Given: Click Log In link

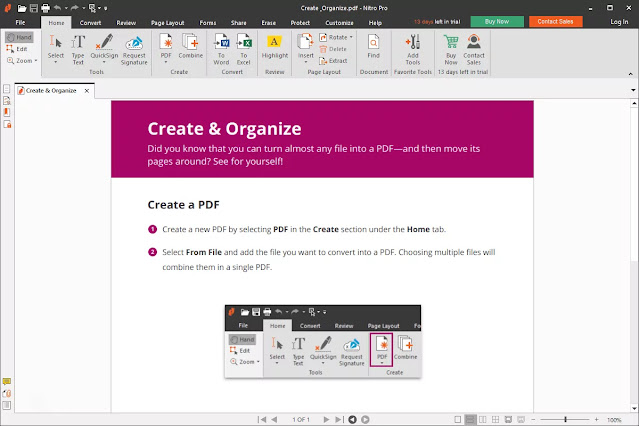Looking at the screenshot, I should tap(619, 22).
